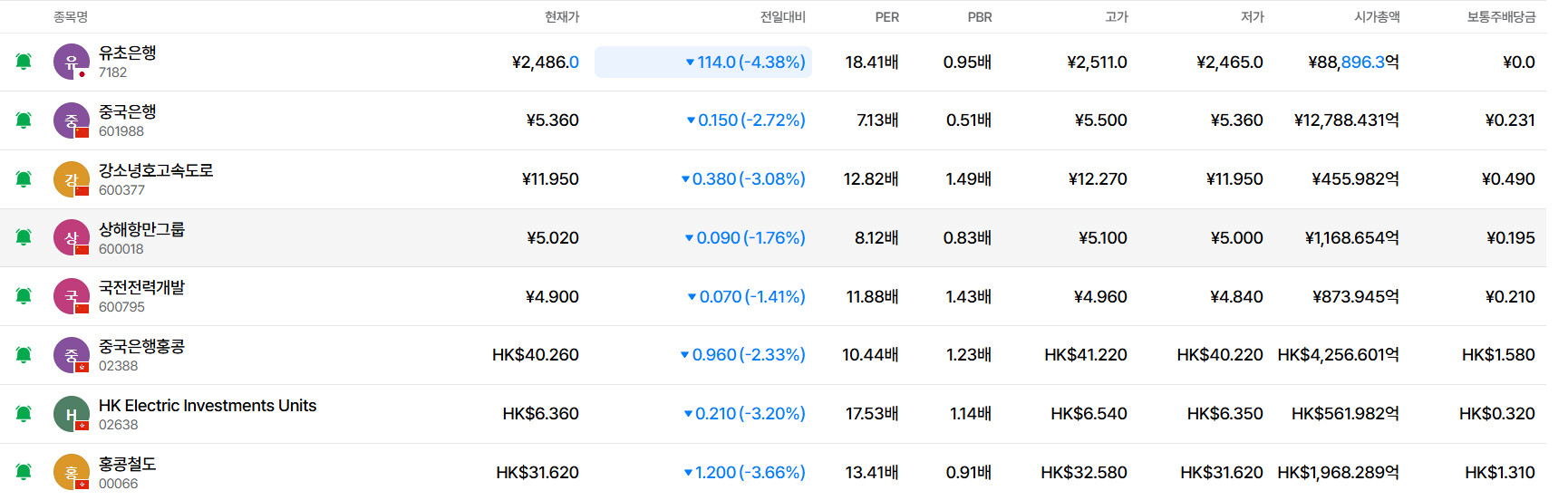Viewport: 1568px width, 500px height.
Task: Click the HK Electric Investments logo icon
Action: click(x=71, y=414)
